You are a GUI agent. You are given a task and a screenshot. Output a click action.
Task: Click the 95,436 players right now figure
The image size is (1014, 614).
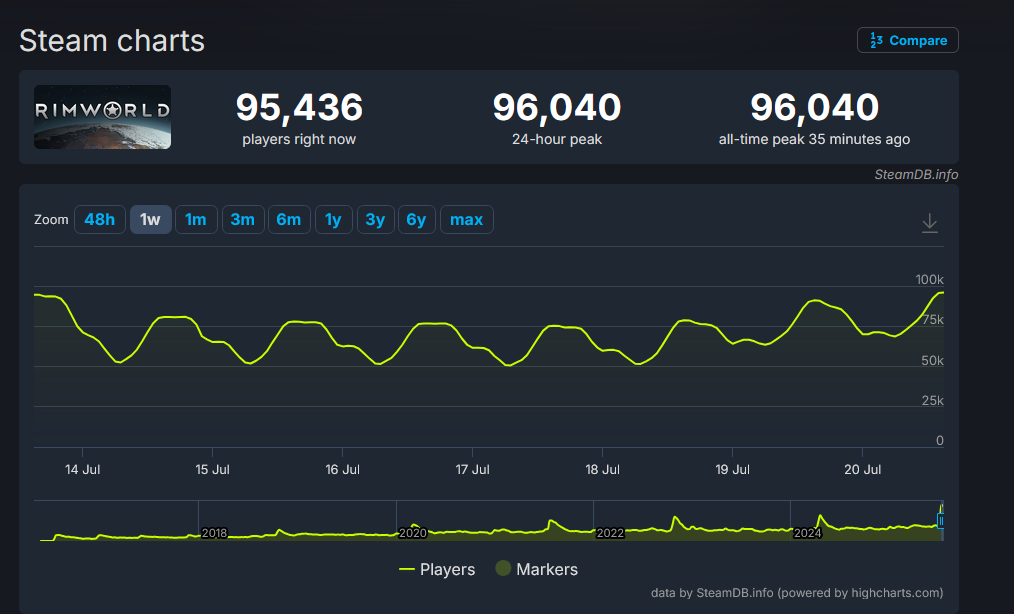tap(299, 107)
